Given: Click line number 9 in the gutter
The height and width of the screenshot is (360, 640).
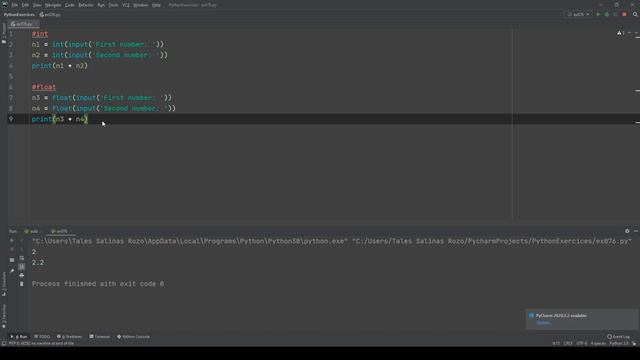Looking at the screenshot, I should tap(11, 119).
